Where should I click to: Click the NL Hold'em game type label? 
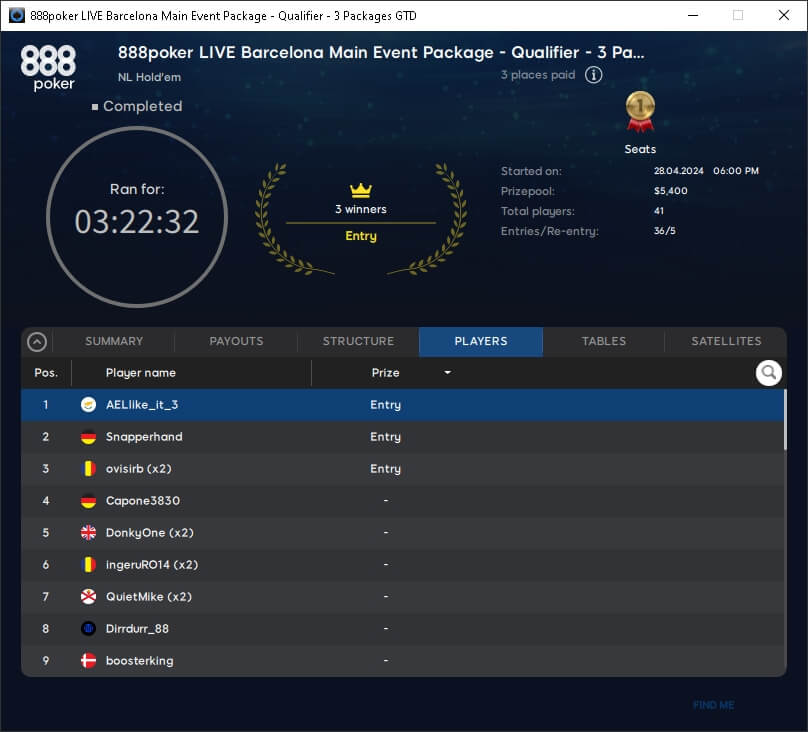click(x=149, y=77)
